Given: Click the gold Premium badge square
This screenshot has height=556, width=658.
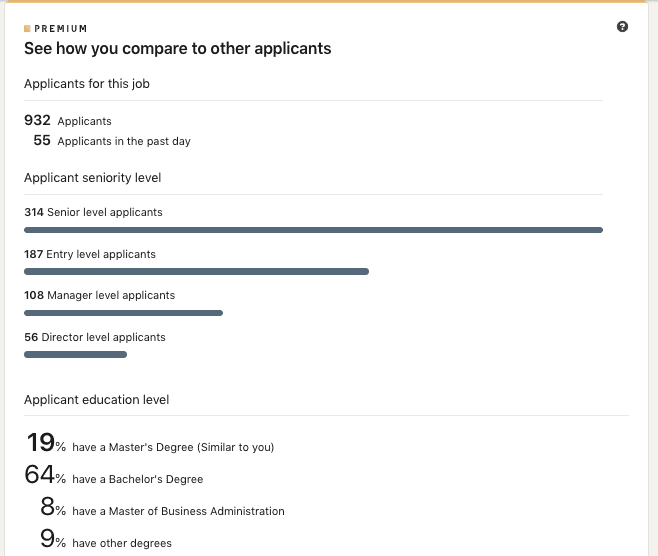Looking at the screenshot, I should pyautogui.click(x=27, y=29).
